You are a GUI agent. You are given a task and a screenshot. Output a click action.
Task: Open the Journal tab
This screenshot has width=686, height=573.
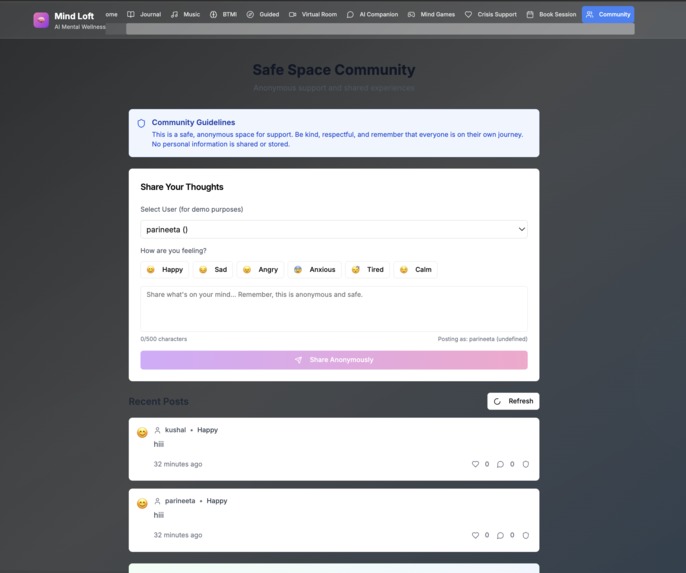click(144, 14)
